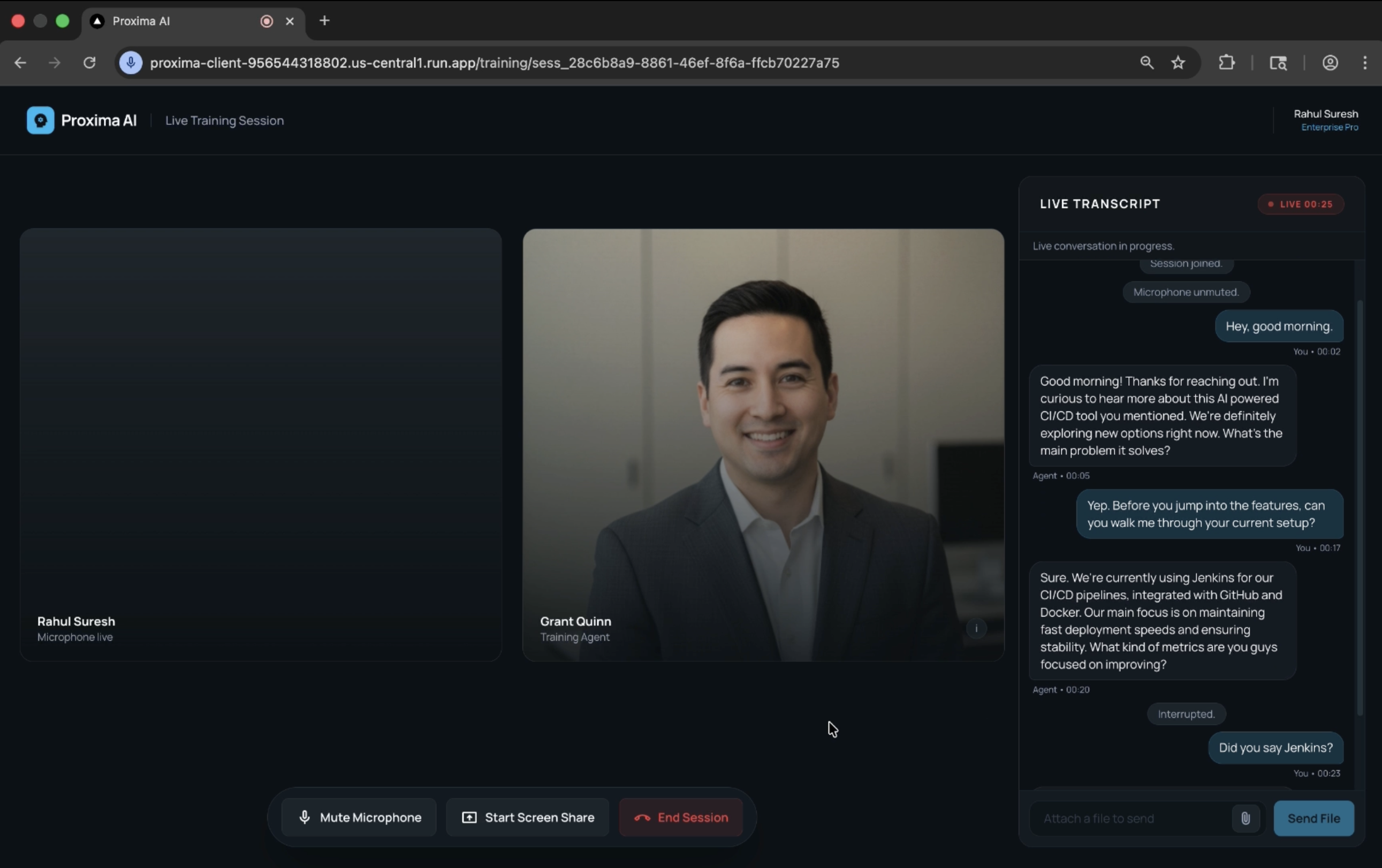Reload the page

(x=89, y=63)
